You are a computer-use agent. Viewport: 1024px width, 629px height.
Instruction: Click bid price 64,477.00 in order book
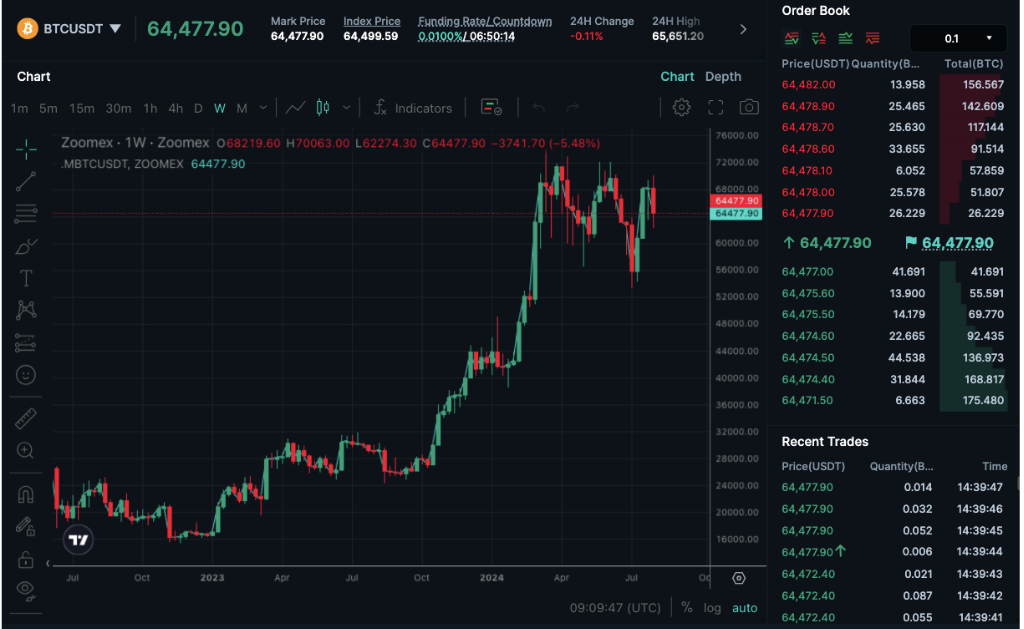pos(807,272)
